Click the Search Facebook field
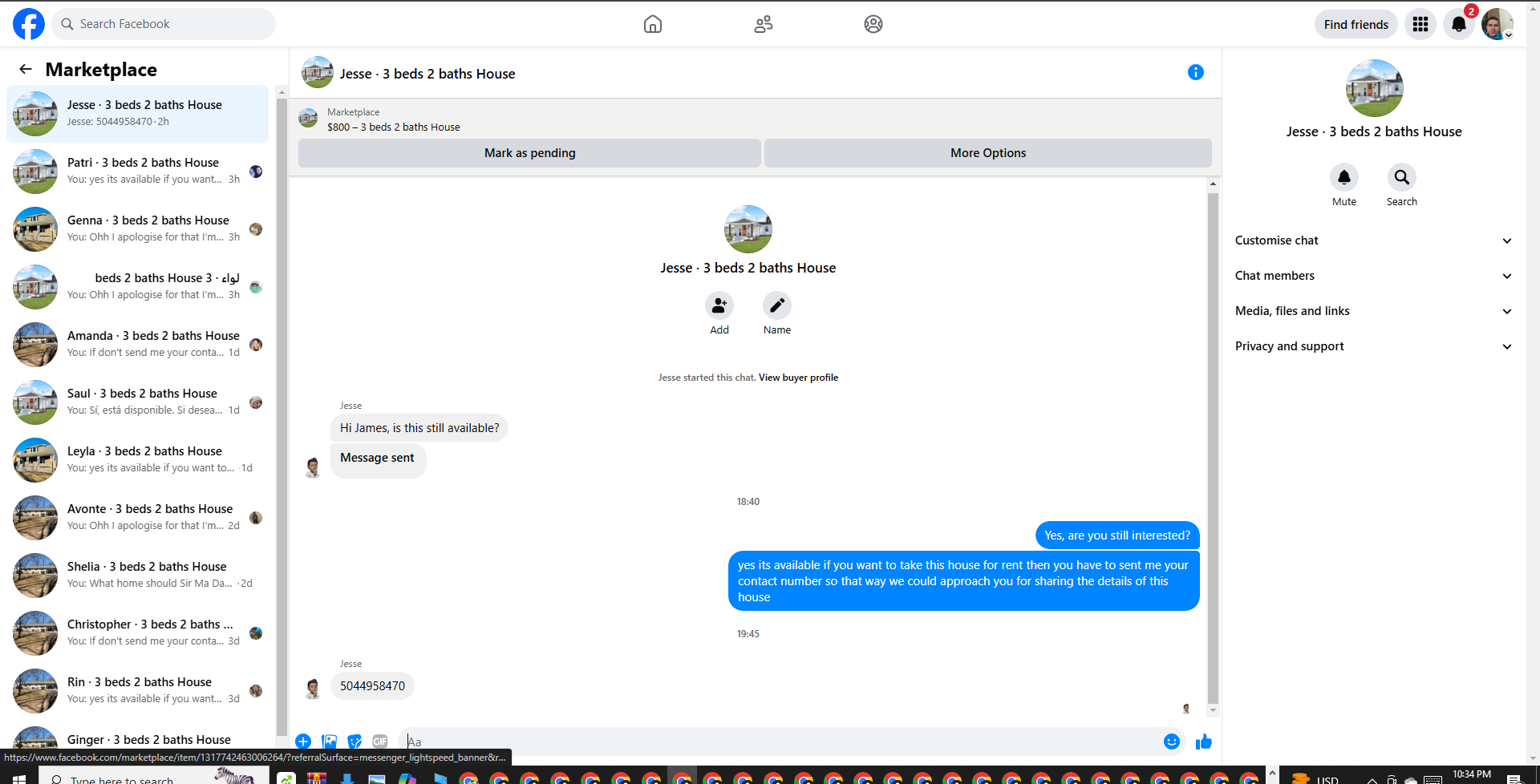Screen dimensions: 1540x784 click(164, 24)
